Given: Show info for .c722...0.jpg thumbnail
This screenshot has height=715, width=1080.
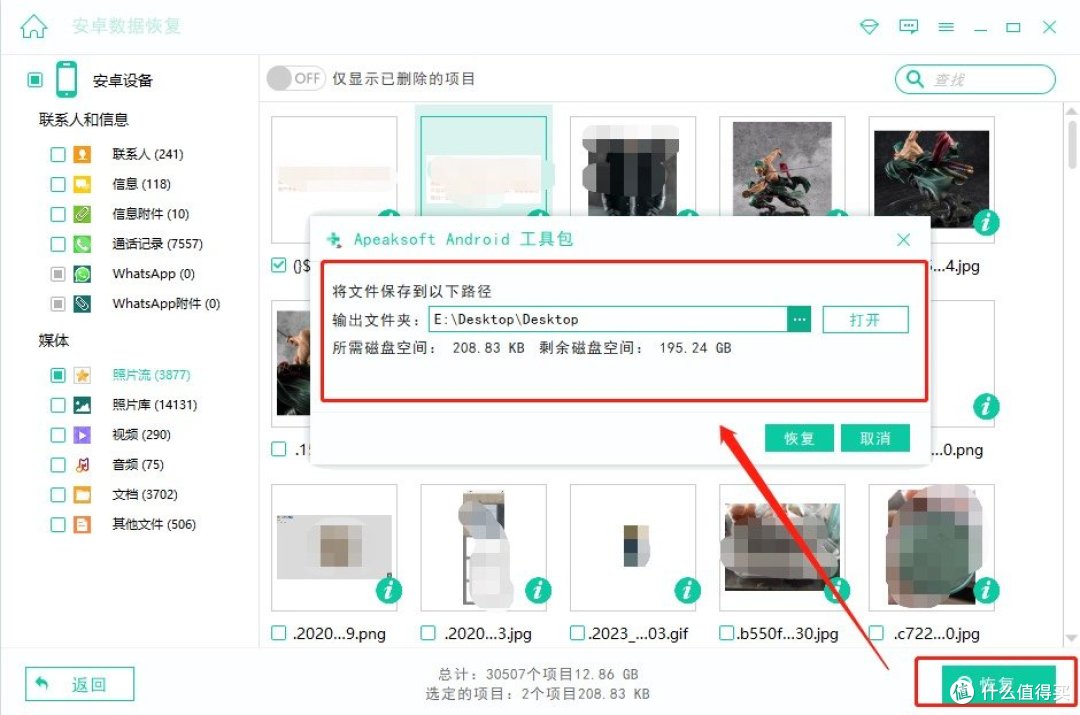Looking at the screenshot, I should coord(986,590).
